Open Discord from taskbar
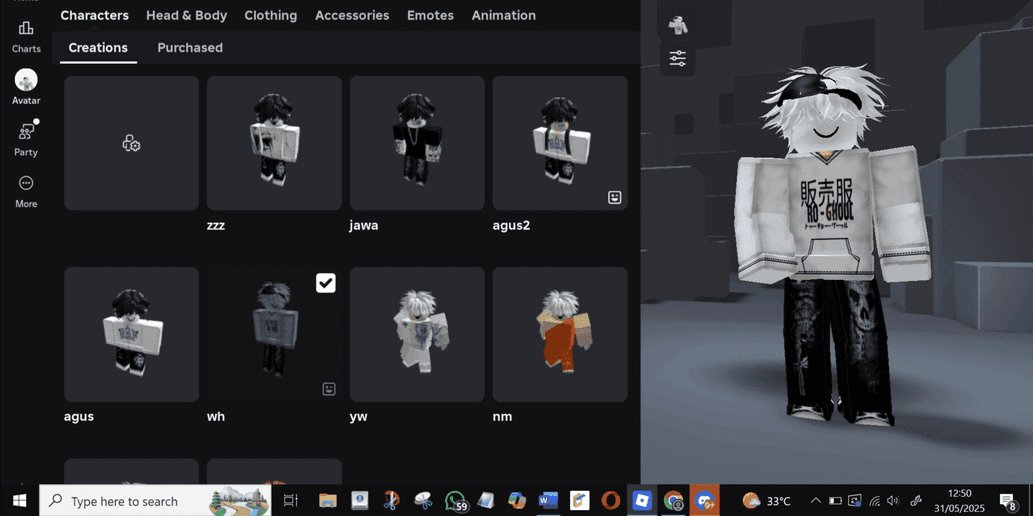 704,501
